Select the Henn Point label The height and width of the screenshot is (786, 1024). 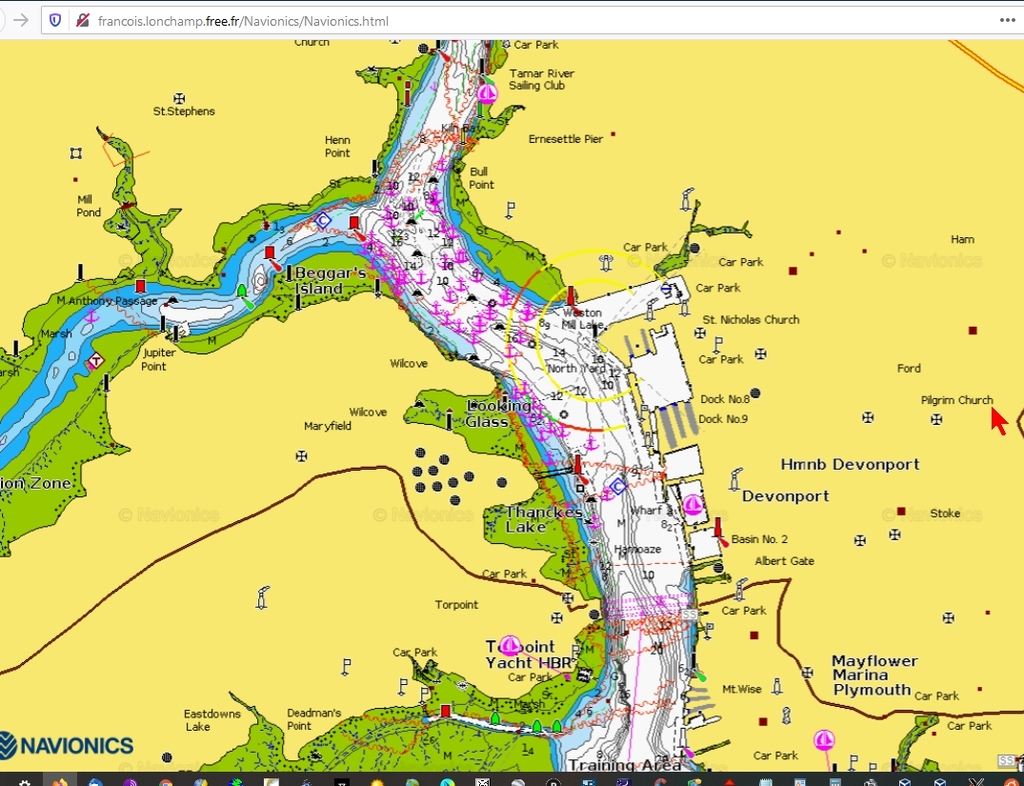point(338,147)
